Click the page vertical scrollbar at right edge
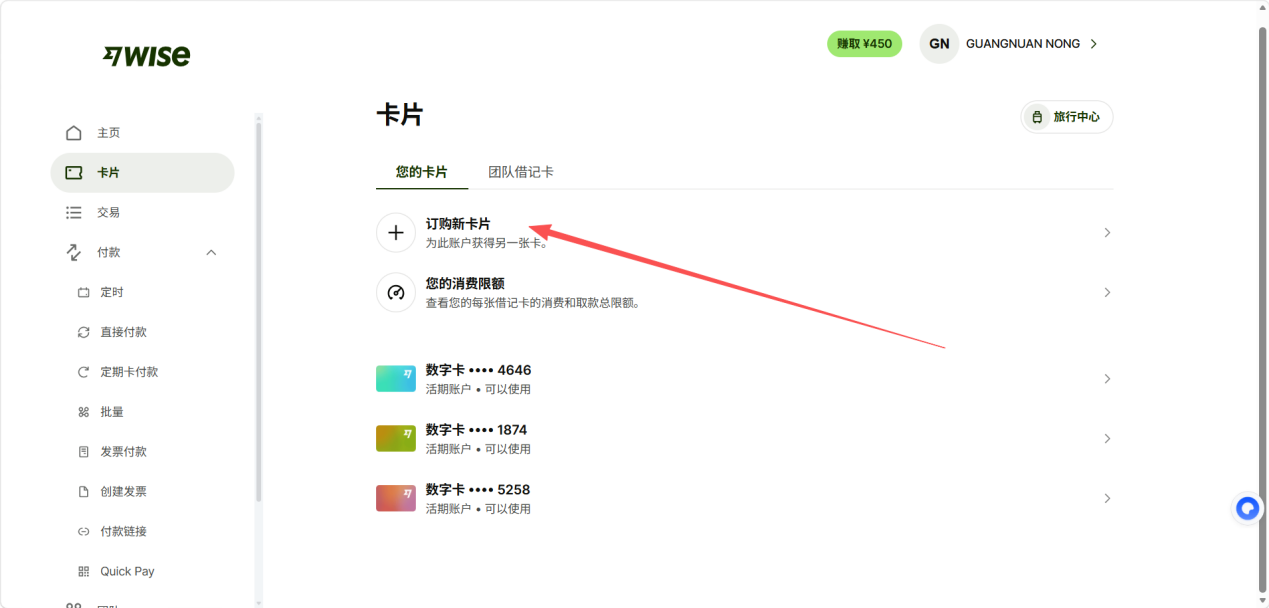The width and height of the screenshot is (1269, 608). [1262, 310]
